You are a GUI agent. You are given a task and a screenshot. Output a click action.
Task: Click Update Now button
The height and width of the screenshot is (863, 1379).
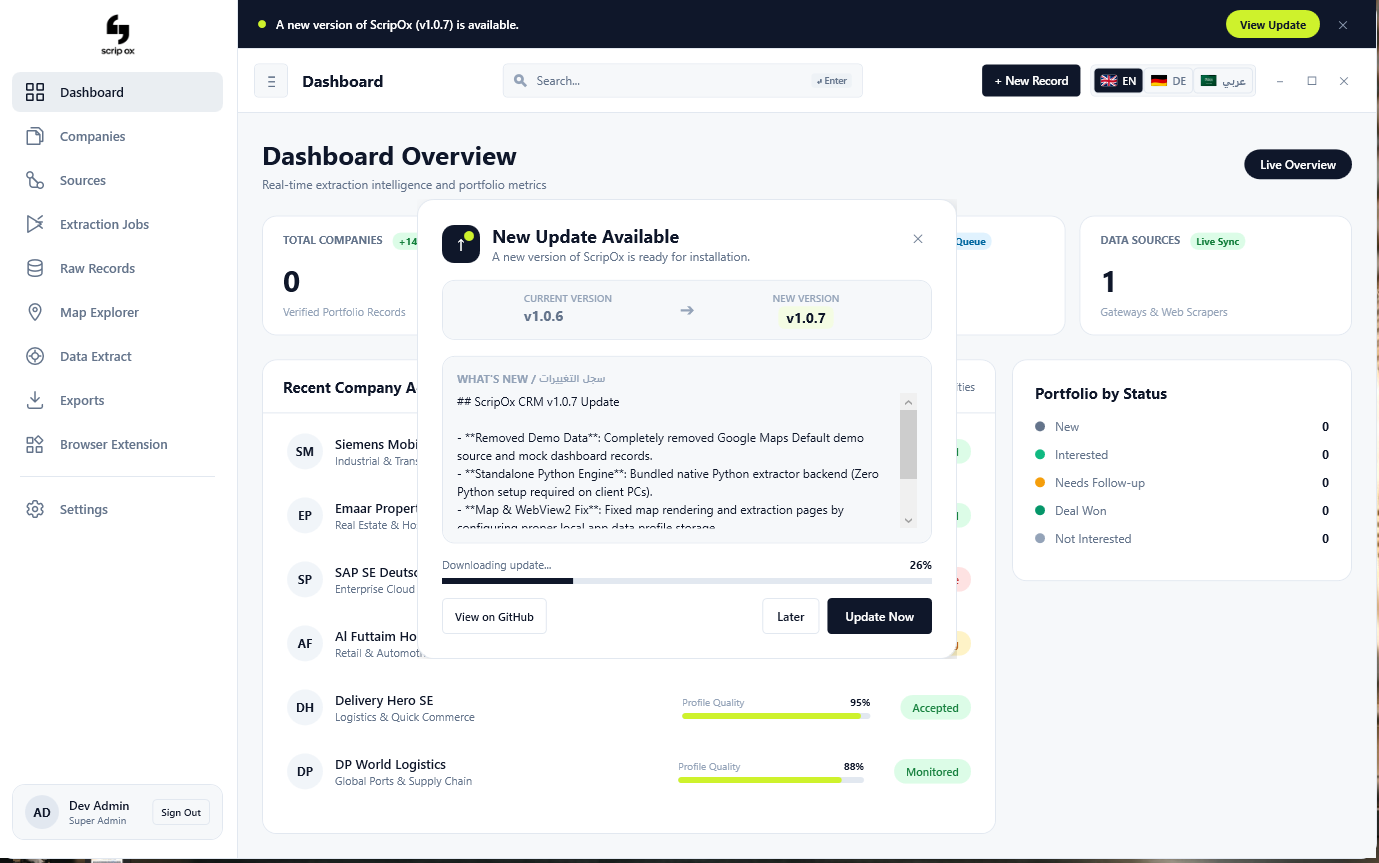pyautogui.click(x=879, y=617)
